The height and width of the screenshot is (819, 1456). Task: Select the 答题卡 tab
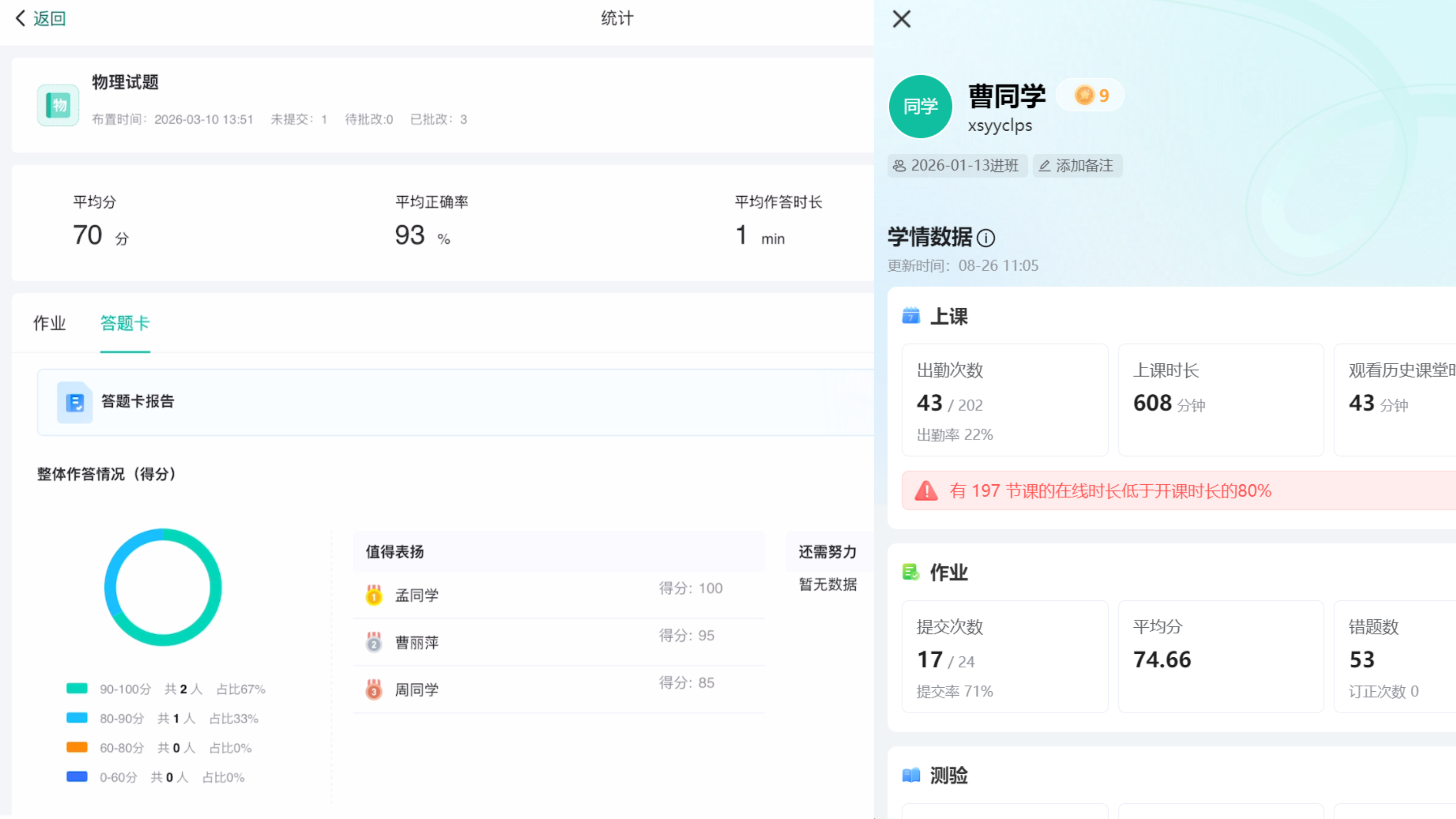pyautogui.click(x=125, y=323)
